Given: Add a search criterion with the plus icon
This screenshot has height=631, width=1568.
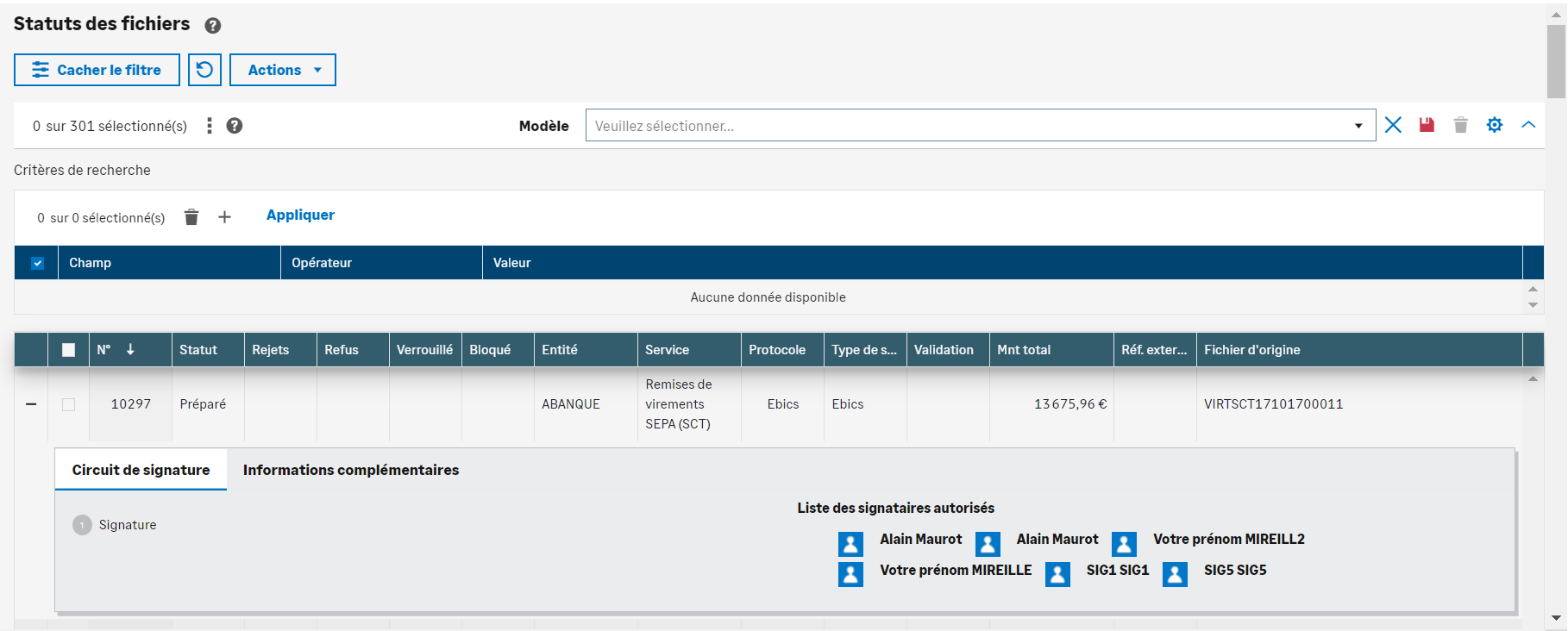Looking at the screenshot, I should 224,217.
